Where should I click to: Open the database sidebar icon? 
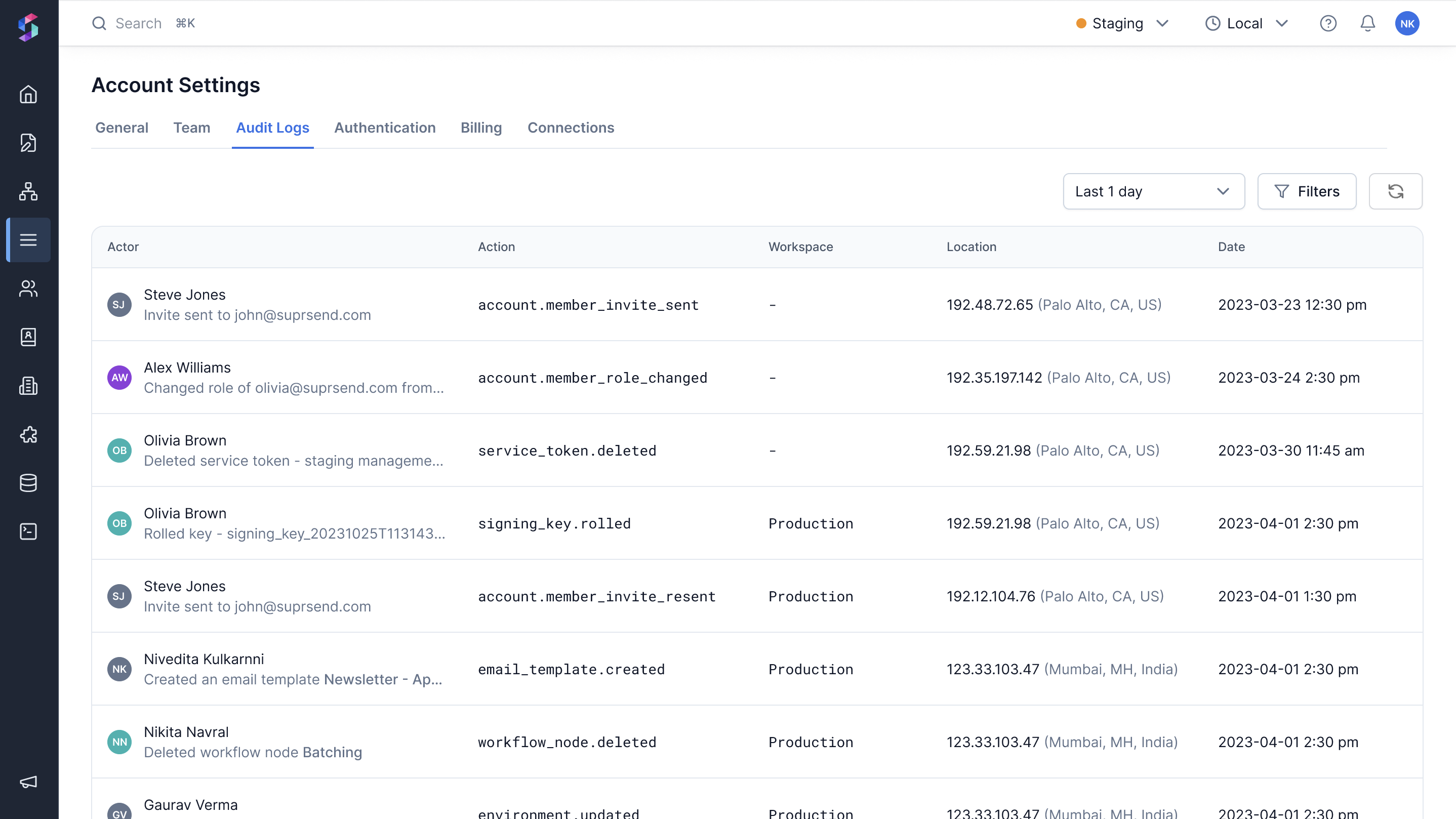28,483
